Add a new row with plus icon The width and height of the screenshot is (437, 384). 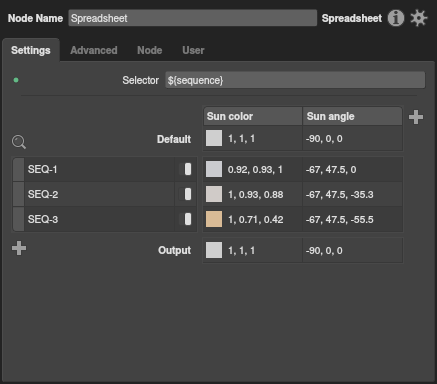click(x=19, y=248)
